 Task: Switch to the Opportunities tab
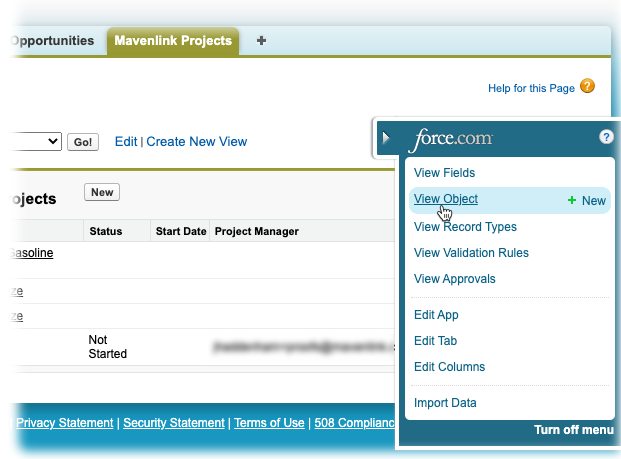pyautogui.click(x=52, y=41)
